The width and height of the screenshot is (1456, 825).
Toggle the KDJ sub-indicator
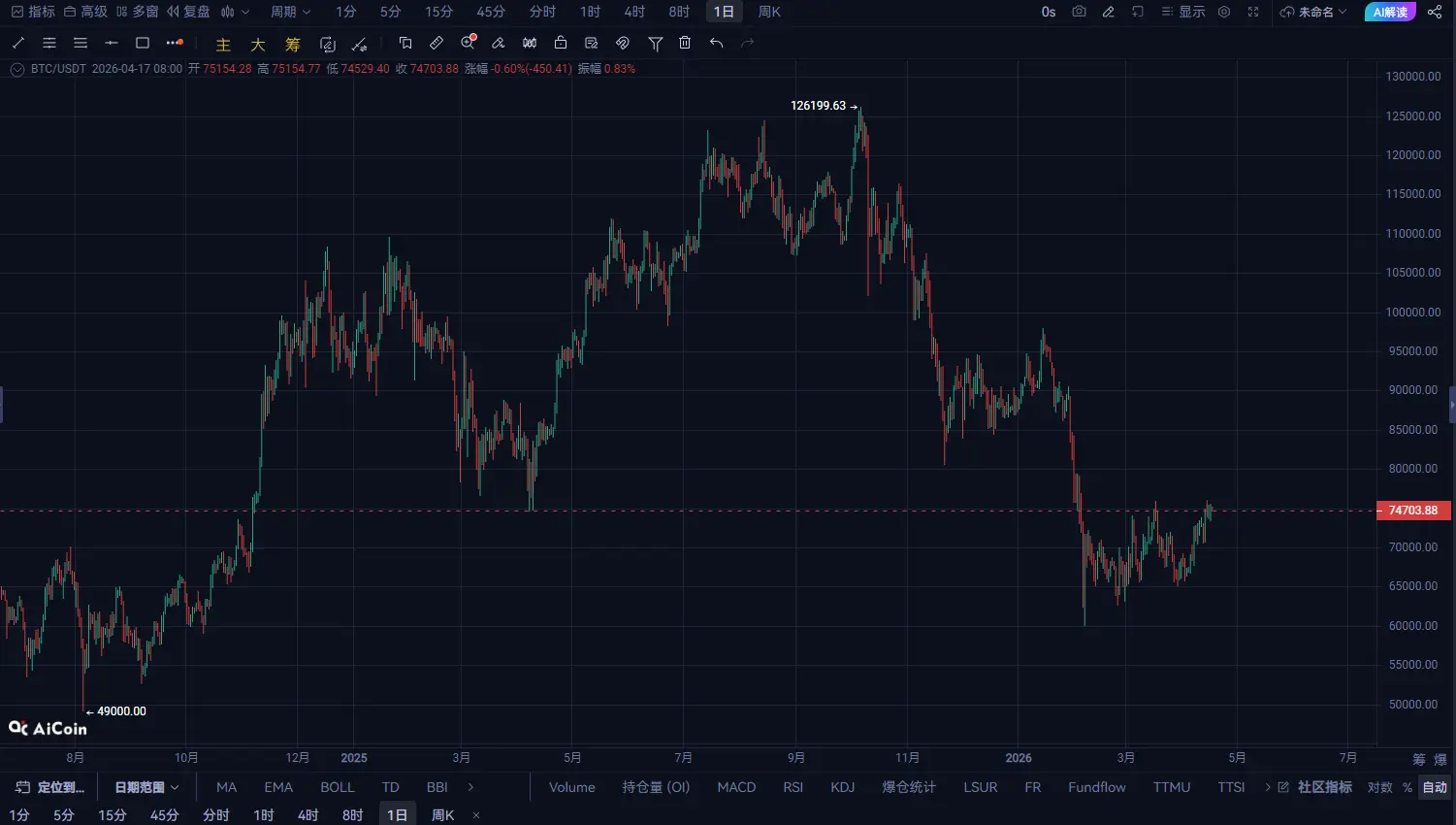[x=843, y=787]
